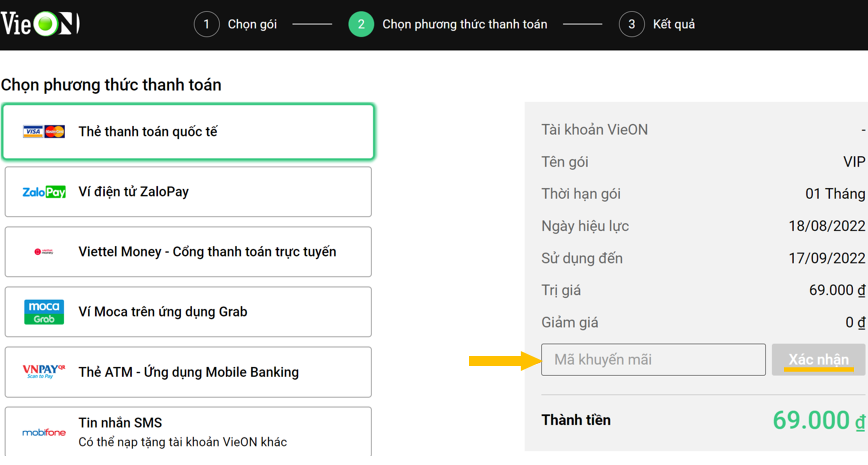This screenshot has width=868, height=465.
Task: Click Có thể nạp tặng tài khoản text
Action: [183, 442]
